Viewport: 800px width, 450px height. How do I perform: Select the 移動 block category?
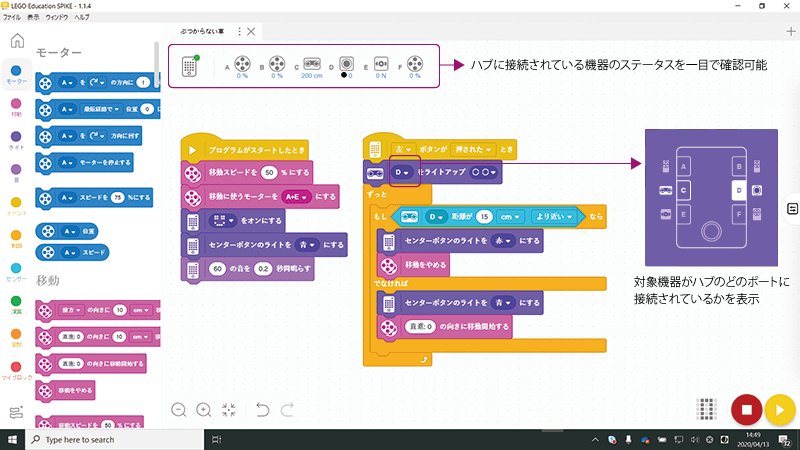[16, 107]
